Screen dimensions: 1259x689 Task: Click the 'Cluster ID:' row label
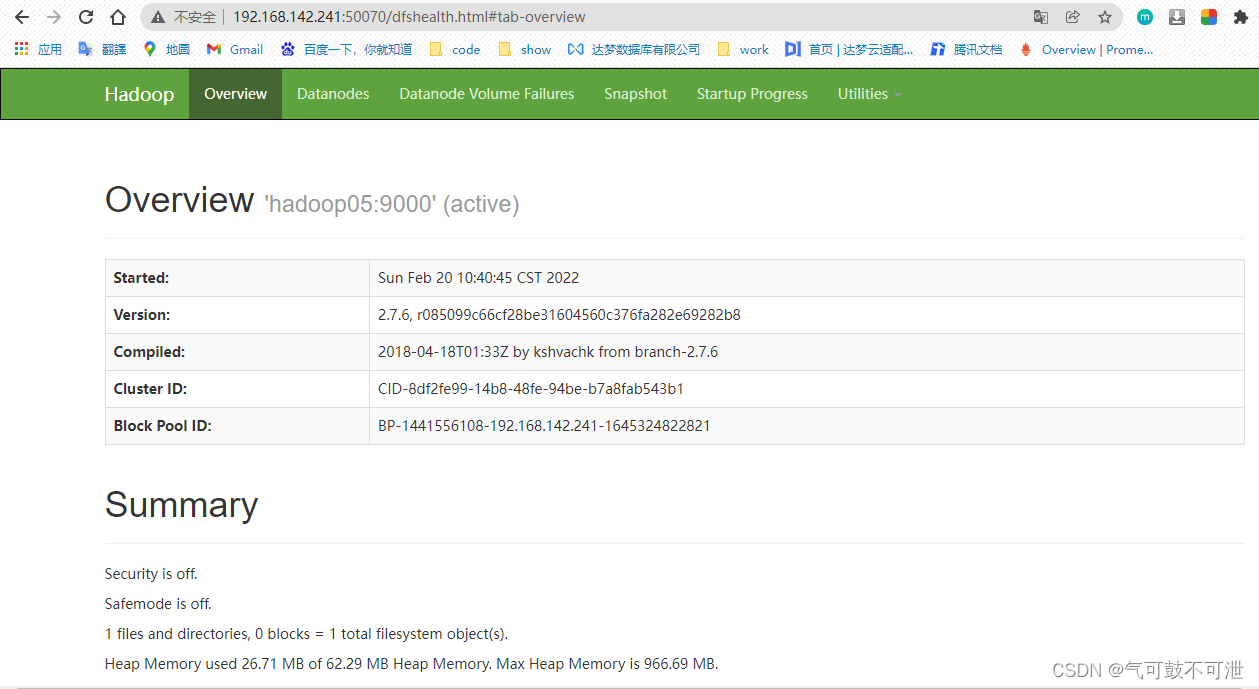(x=150, y=389)
